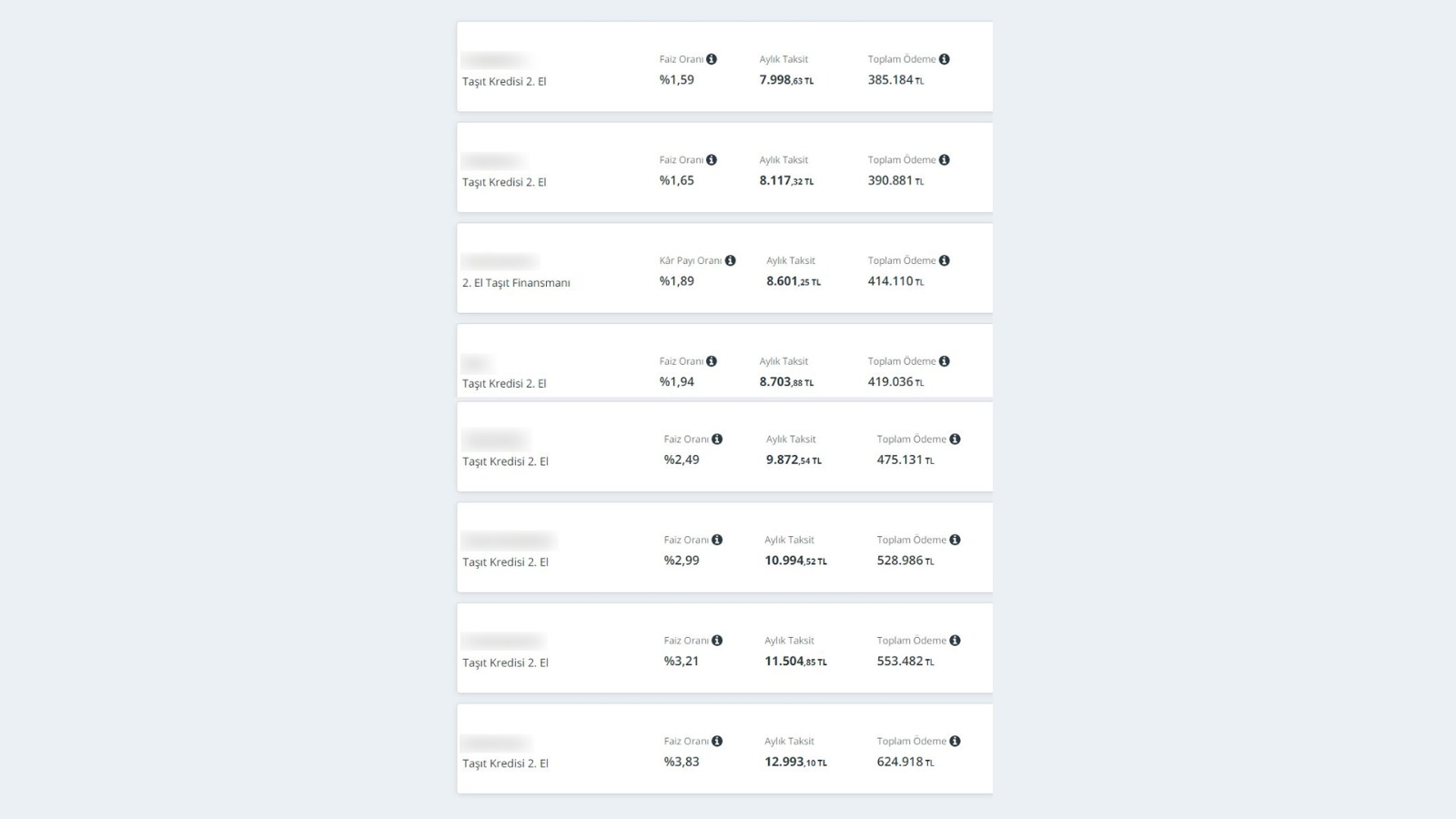Click blurred bank logo on the %3,83 card
Image resolution: width=1456 pixels, height=819 pixels.
coord(495,743)
